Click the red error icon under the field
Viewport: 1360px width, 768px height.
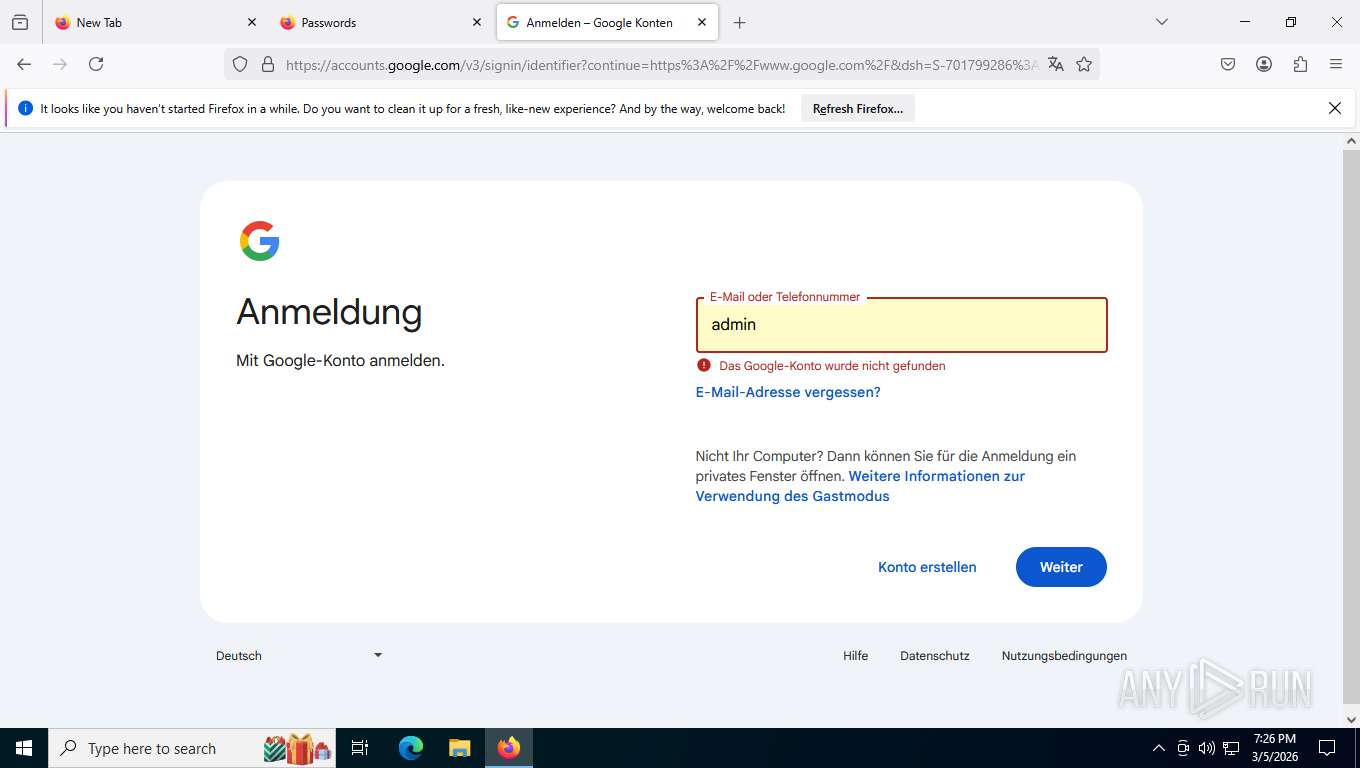point(704,365)
